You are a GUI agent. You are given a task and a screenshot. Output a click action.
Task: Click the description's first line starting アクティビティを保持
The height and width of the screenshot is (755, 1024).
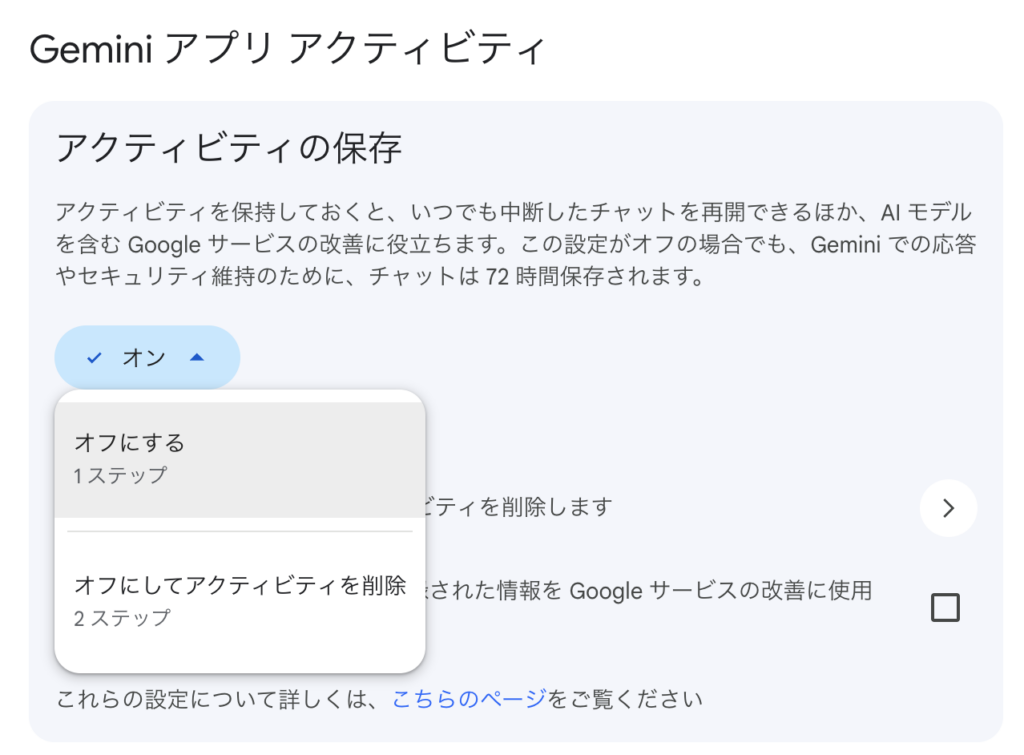pyautogui.click(x=400, y=212)
